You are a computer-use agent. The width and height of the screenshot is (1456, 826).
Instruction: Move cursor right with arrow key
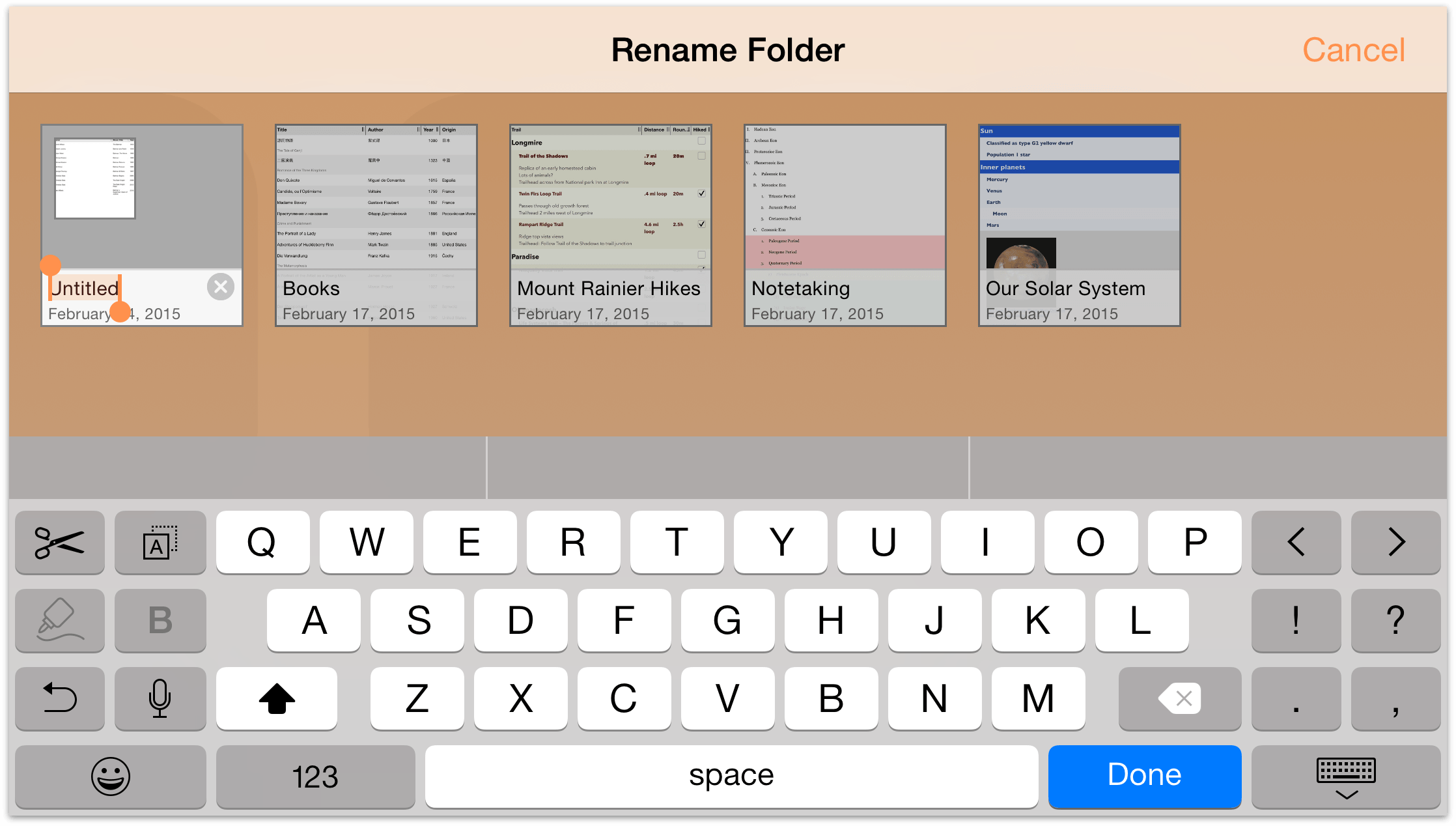click(1396, 542)
